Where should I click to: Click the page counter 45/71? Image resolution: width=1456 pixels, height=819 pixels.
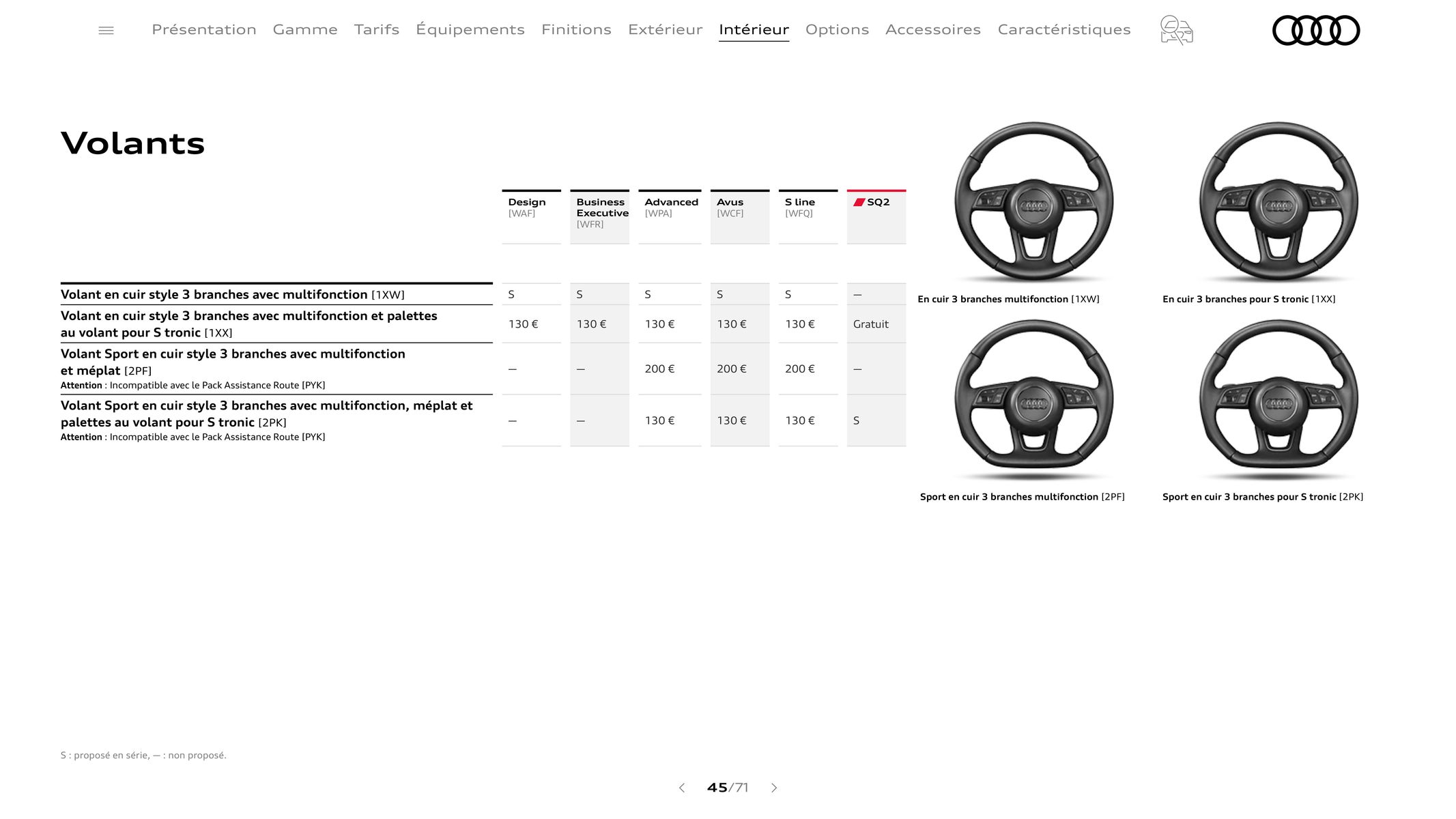click(x=728, y=788)
